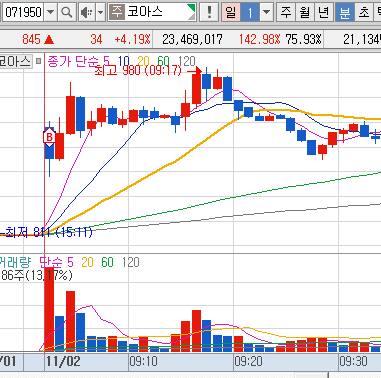Screen dimensions: 381x378
Task: Click the magnifier stock search icon
Action: (x=67, y=12)
